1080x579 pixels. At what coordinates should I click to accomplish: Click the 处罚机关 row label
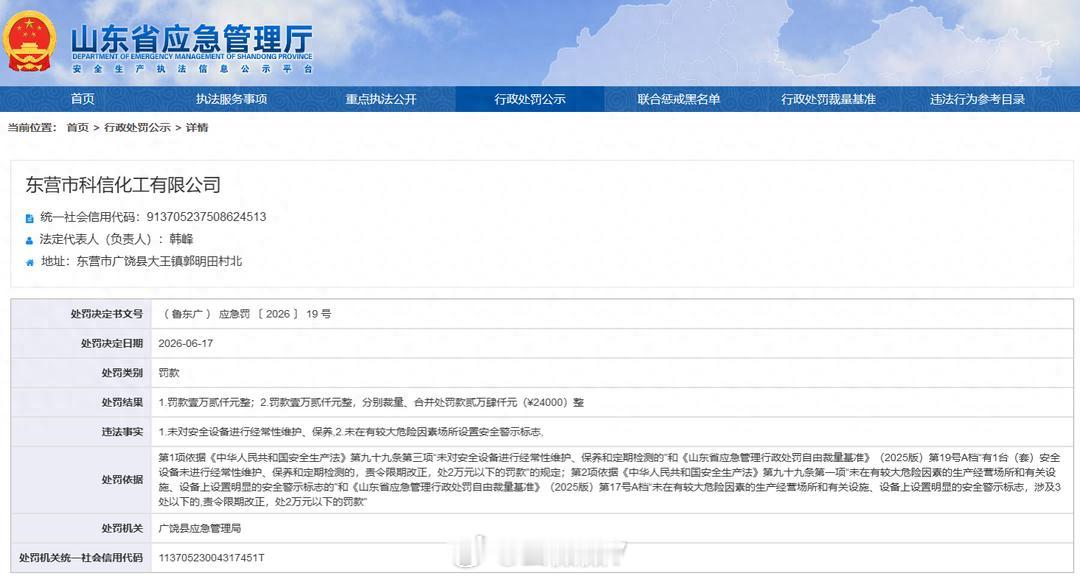(x=123, y=529)
